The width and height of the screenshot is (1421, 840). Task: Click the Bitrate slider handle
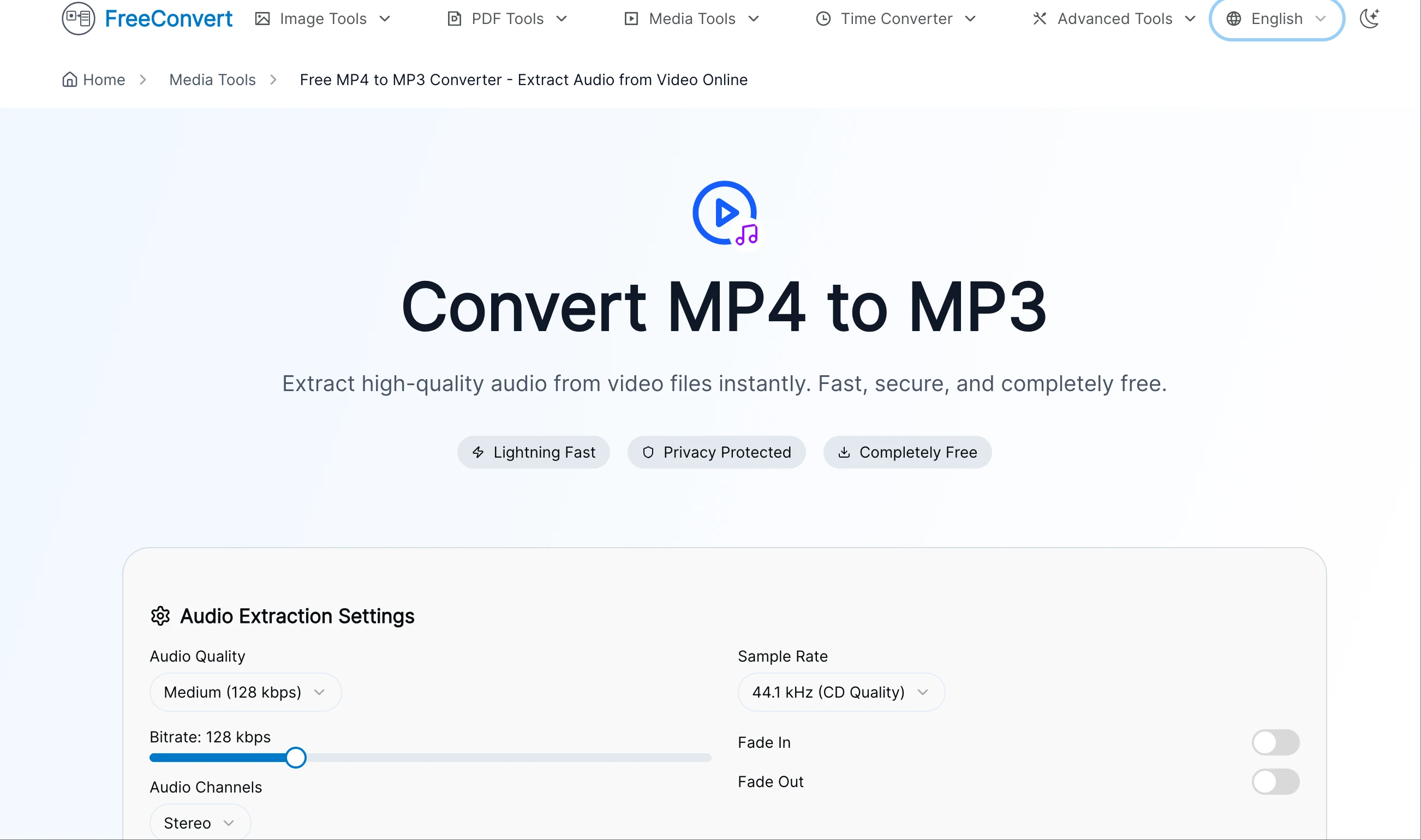tap(296, 757)
